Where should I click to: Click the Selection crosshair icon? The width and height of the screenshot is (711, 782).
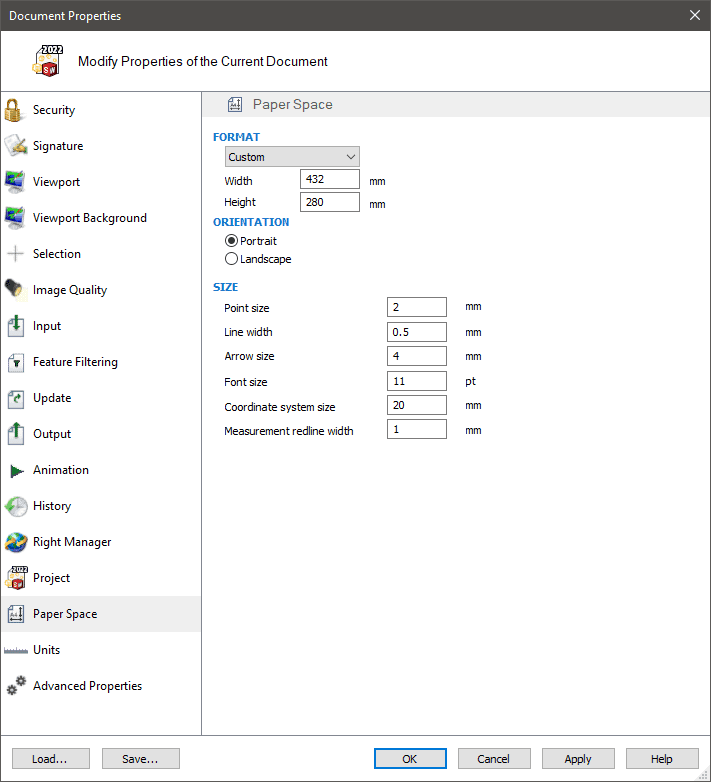[15, 253]
